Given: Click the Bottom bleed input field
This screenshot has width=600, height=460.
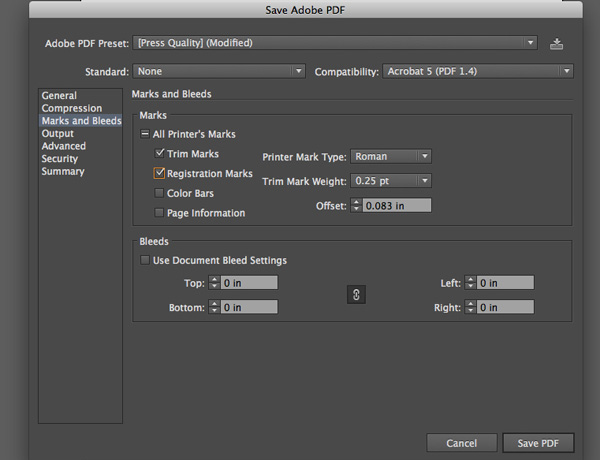Looking at the screenshot, I should (x=249, y=307).
